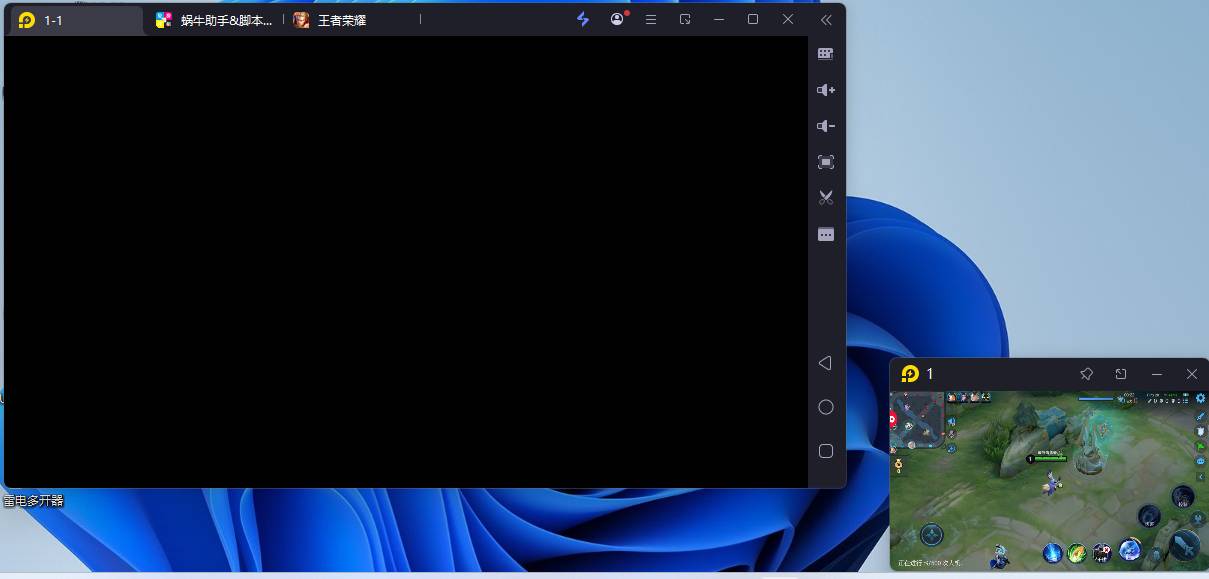
Task: Click the minimap in the game window
Action: [918, 418]
